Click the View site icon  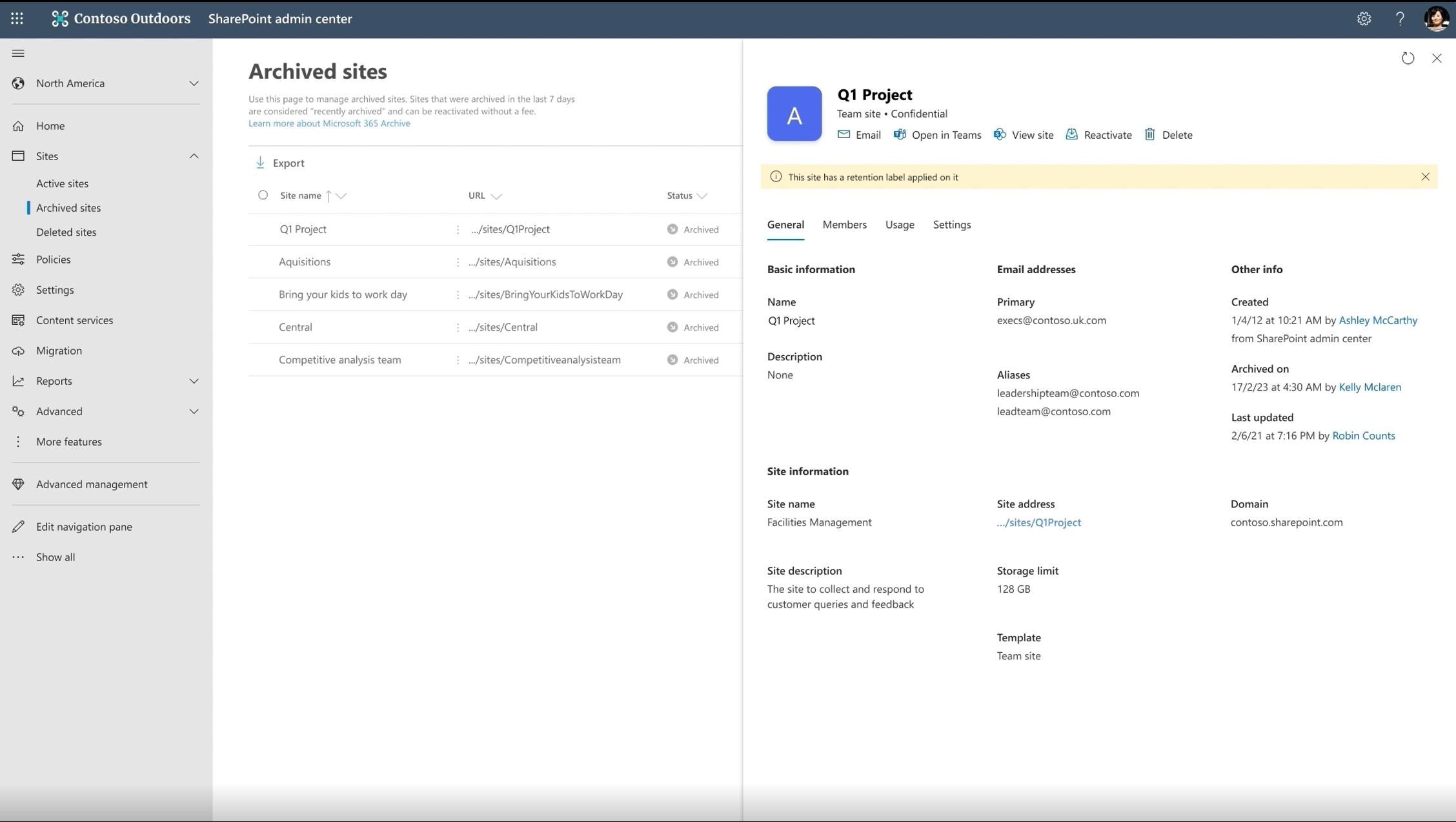pos(999,134)
